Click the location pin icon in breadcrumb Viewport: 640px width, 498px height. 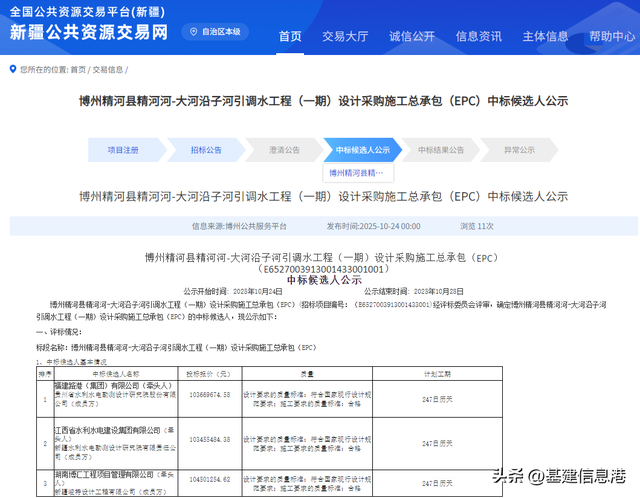tap(13, 69)
